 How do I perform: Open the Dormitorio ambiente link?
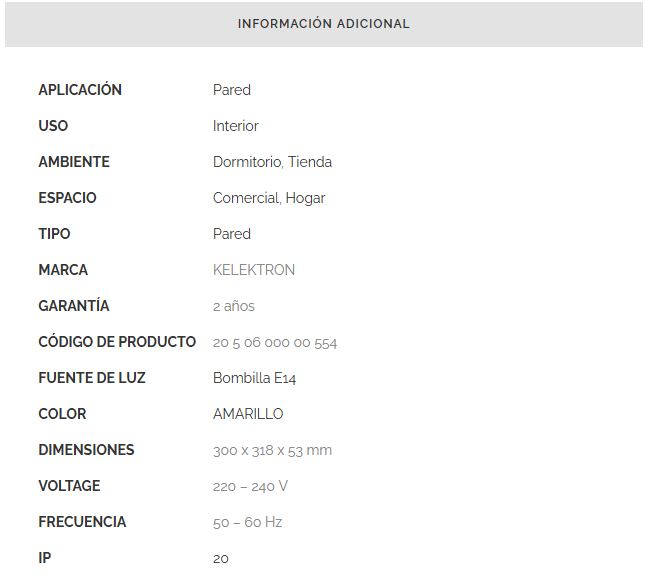246,162
